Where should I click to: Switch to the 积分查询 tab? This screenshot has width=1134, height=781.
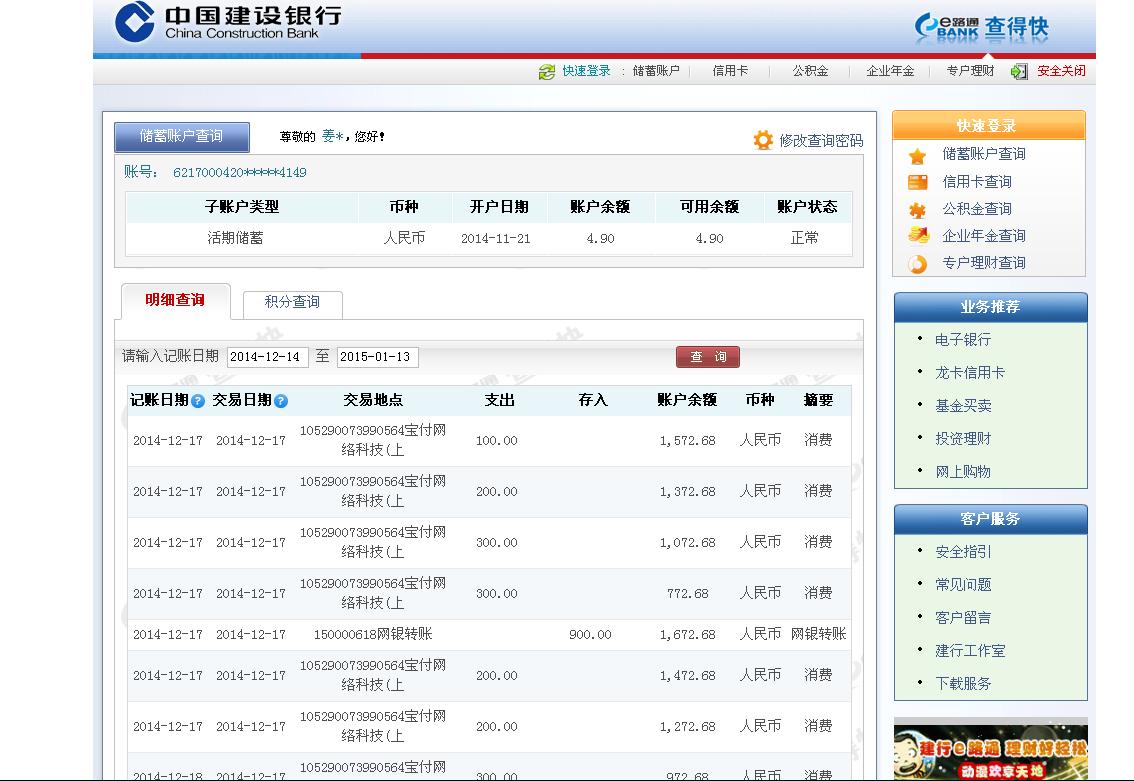[x=292, y=302]
